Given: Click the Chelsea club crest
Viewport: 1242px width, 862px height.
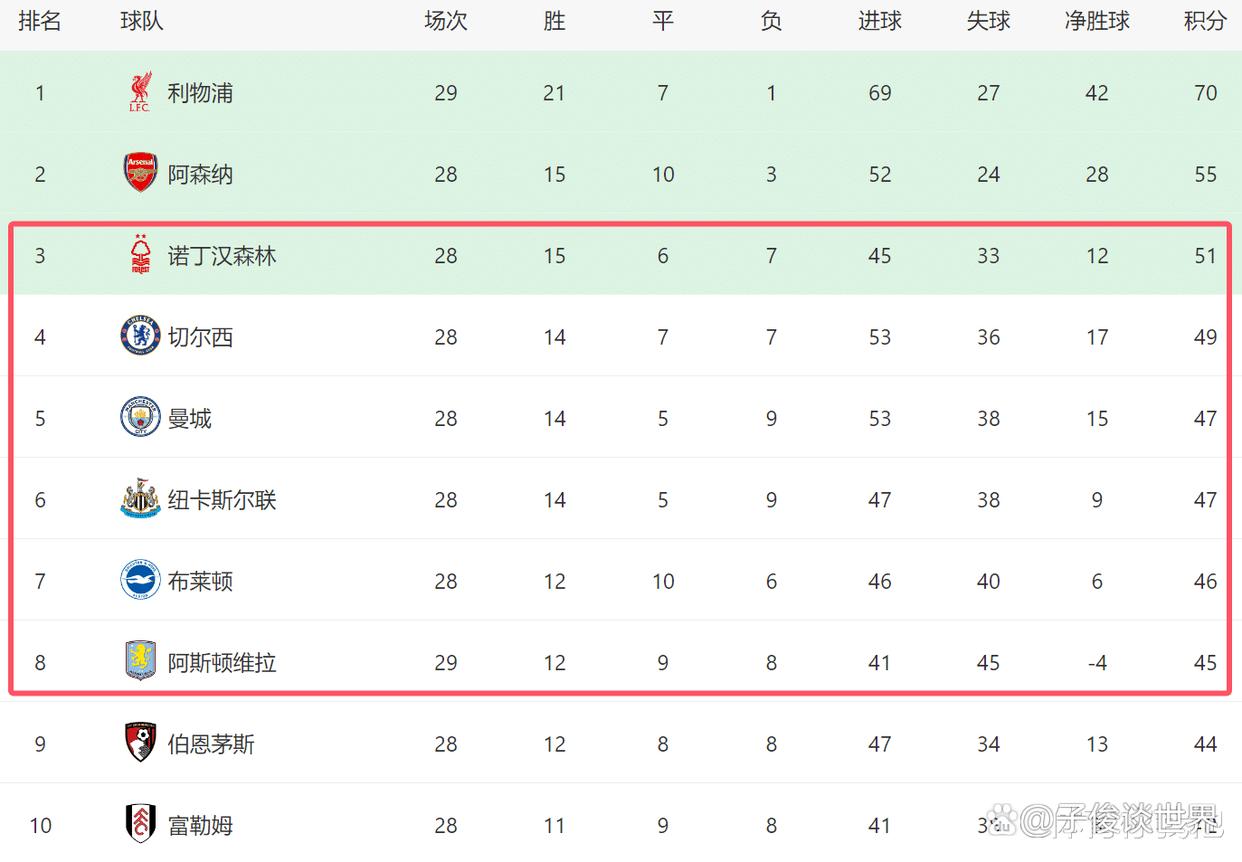Looking at the screenshot, I should (x=140, y=336).
